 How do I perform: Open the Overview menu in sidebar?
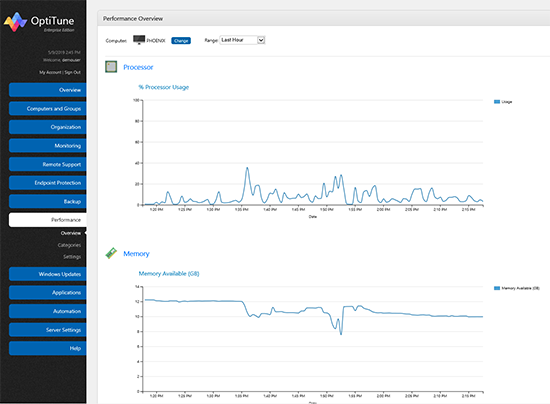tap(48, 90)
